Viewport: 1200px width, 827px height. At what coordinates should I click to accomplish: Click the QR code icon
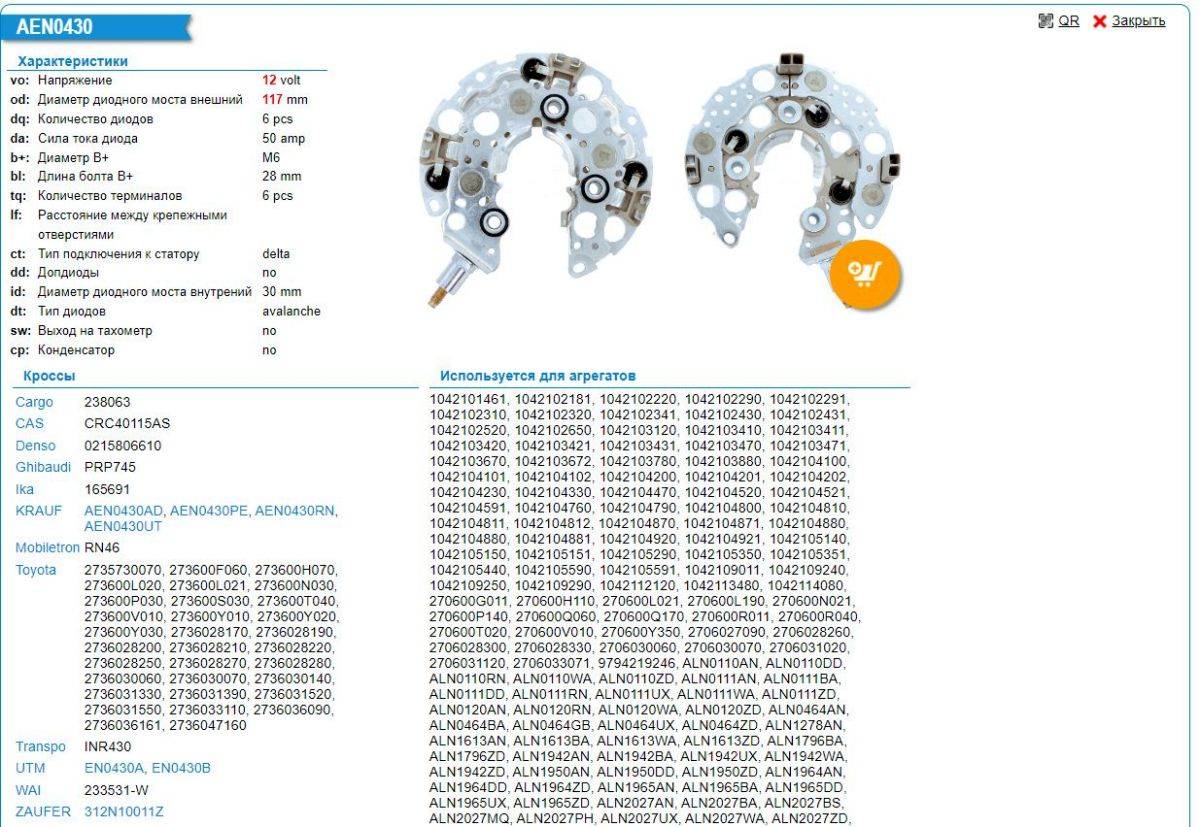click(x=1046, y=21)
